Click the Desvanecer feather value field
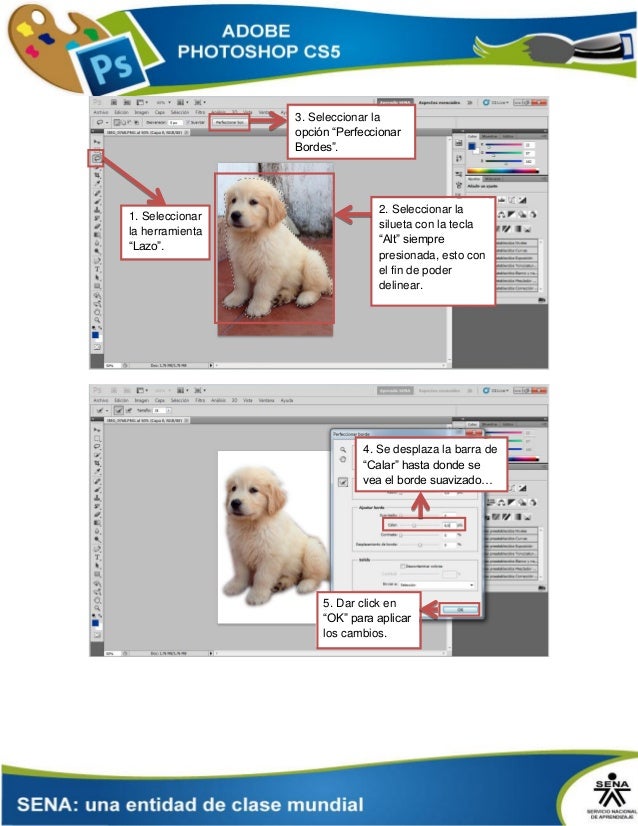638x826 pixels. 176,123
